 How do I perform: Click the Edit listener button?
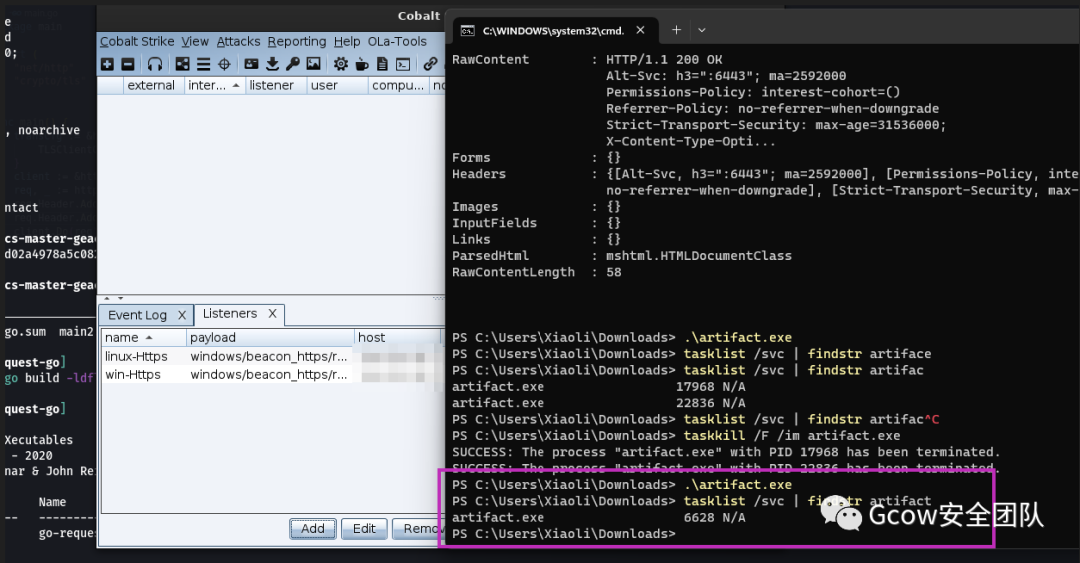point(364,529)
